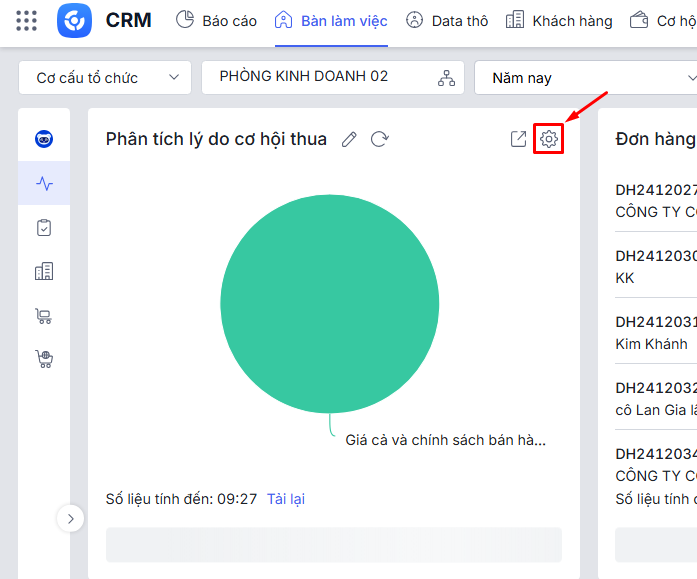Open the building sidebar icon

point(44,271)
